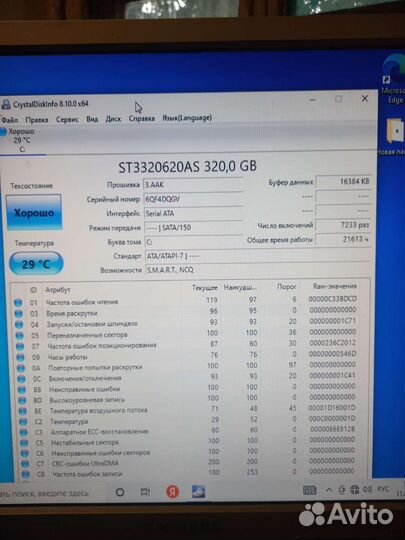This screenshot has width=405, height=540.
Task: Click CrystalDiskInfo icon in the taskbar
Action: pyautogui.click(x=198, y=491)
